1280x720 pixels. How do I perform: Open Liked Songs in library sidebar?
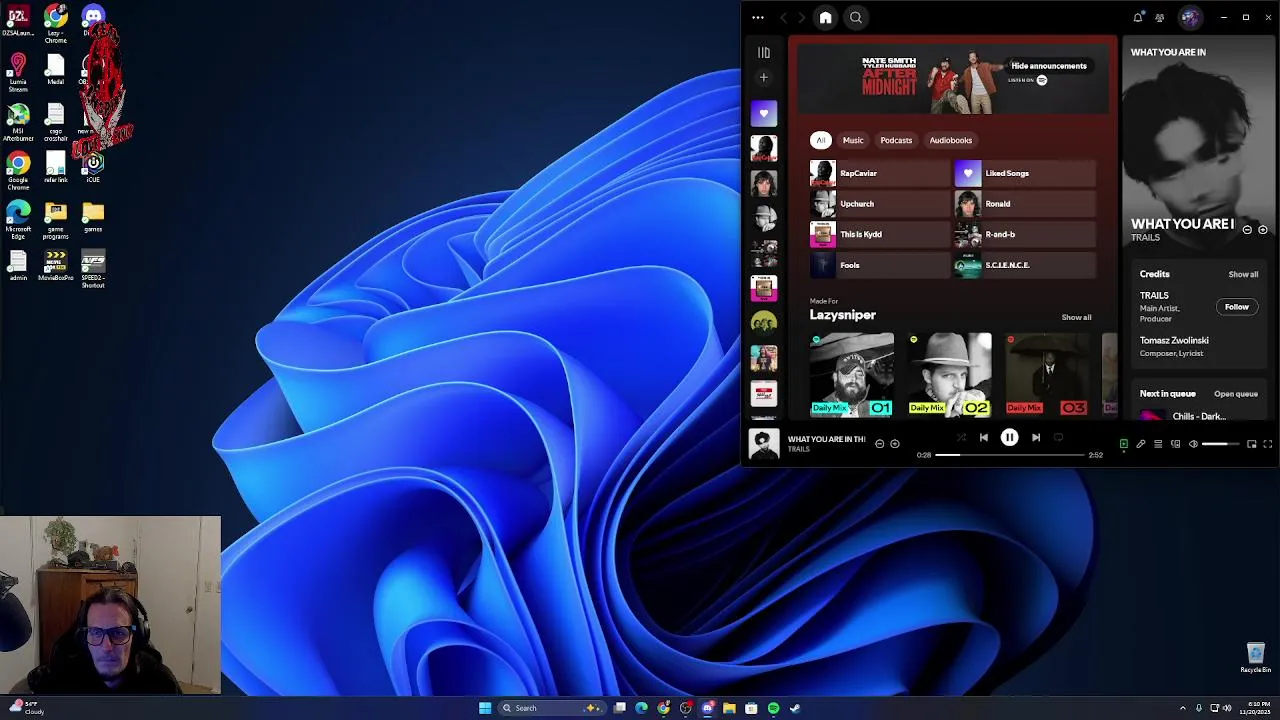tap(764, 113)
